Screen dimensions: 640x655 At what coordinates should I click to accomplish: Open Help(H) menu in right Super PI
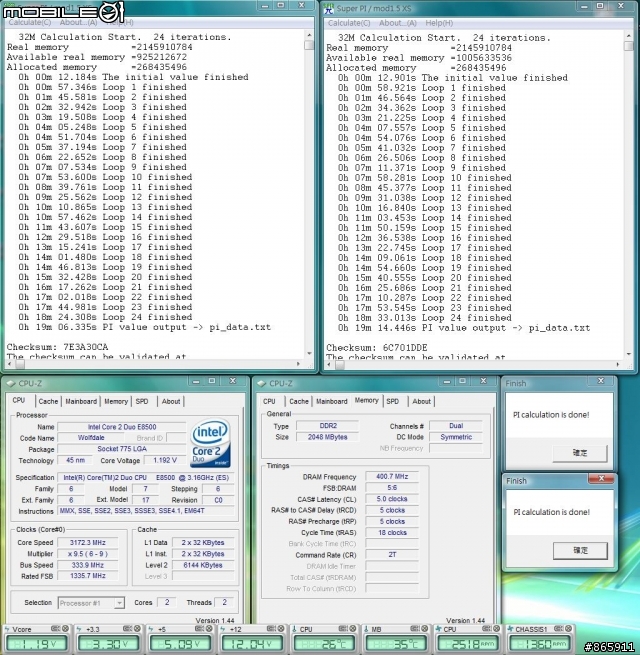[439, 23]
